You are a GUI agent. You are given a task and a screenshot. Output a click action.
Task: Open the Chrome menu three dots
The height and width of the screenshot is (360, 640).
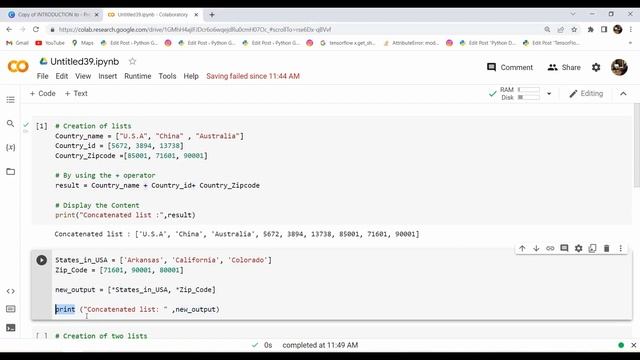(631, 29)
